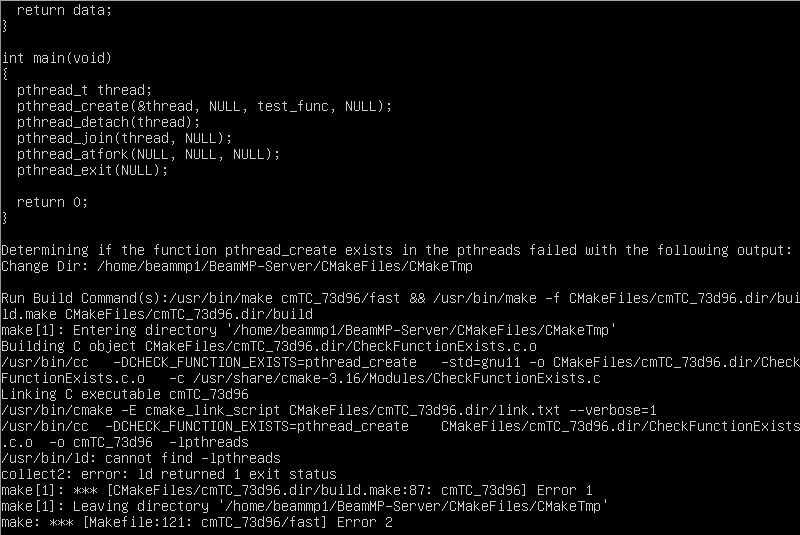
Task: Click the 'return 0;' statement
Action: pyautogui.click(x=52, y=202)
